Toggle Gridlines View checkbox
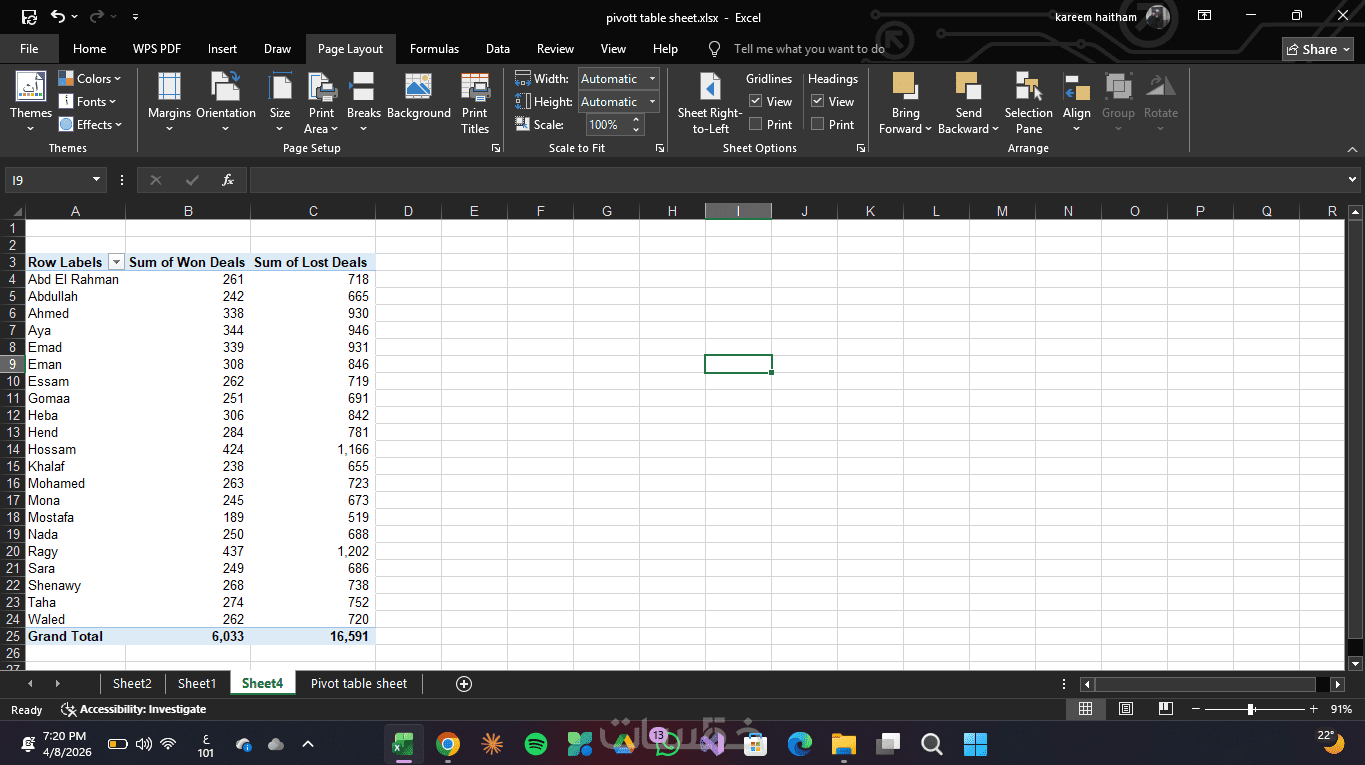This screenshot has height=765, width=1365. (756, 101)
